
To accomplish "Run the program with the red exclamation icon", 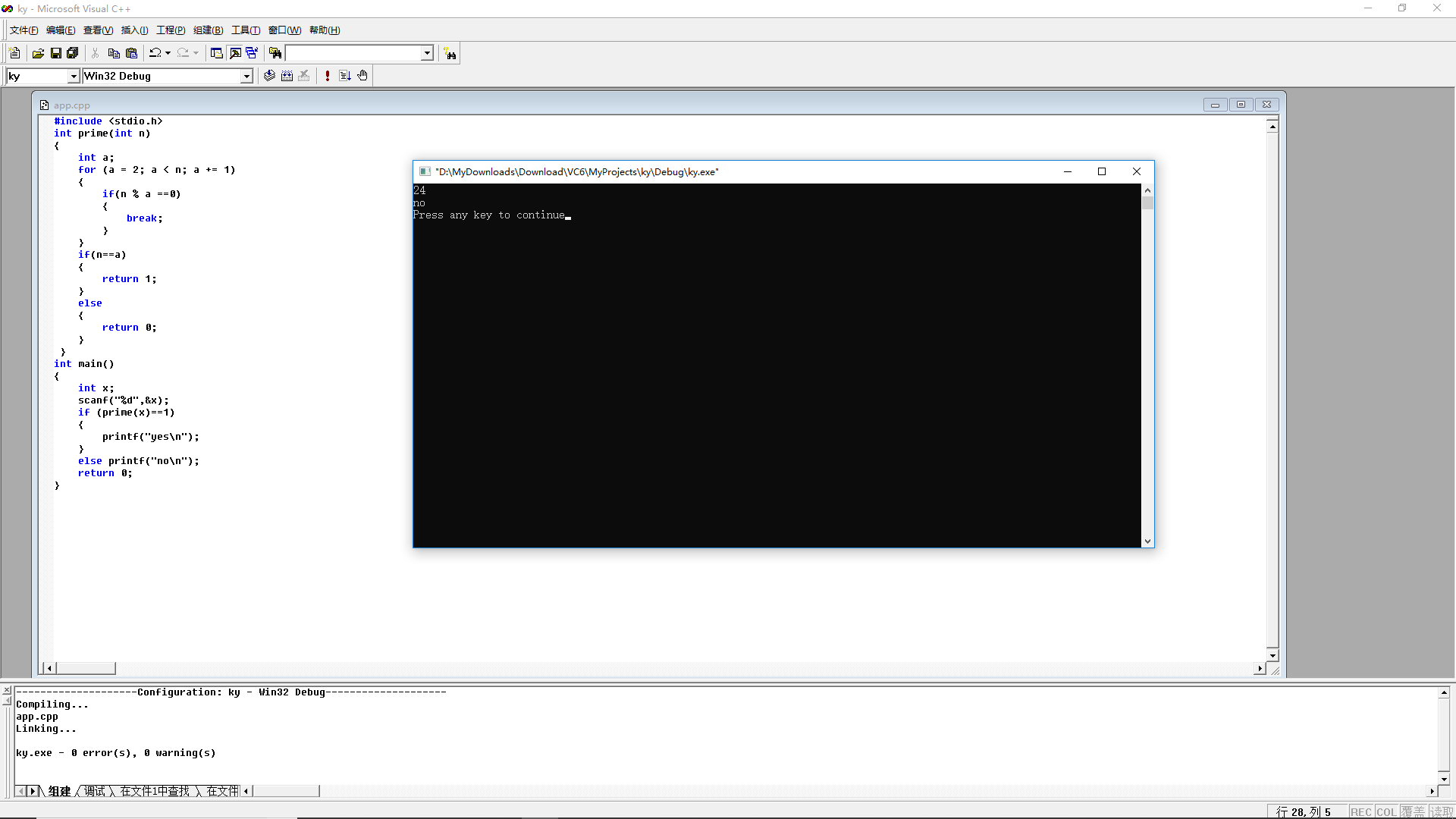I will point(327,76).
